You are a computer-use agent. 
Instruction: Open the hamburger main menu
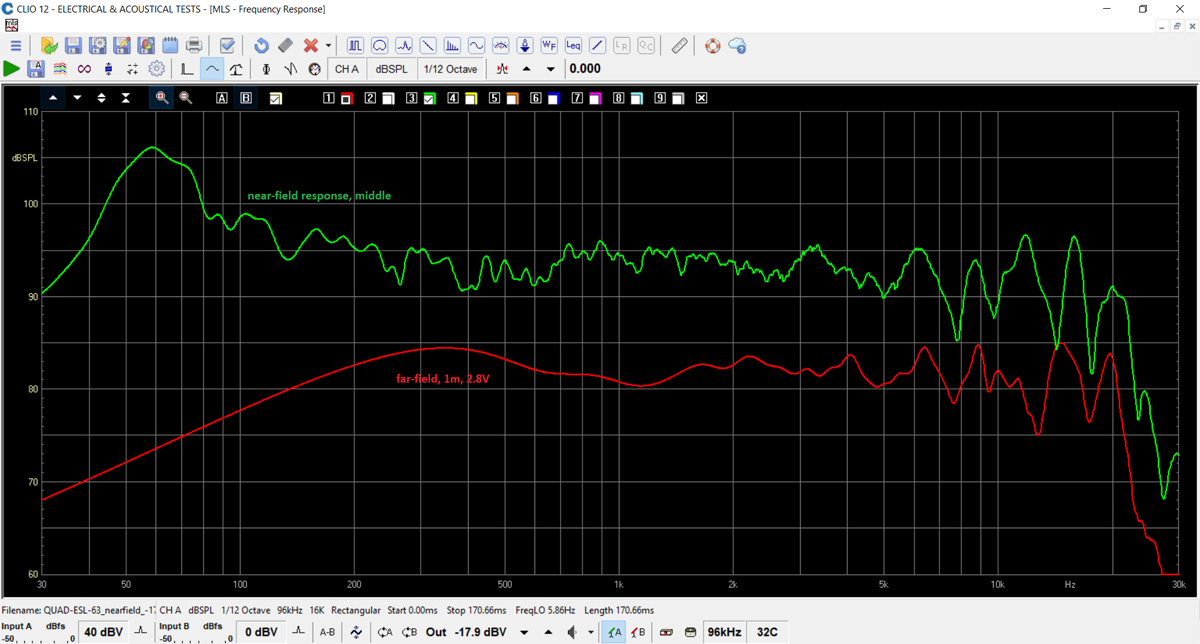pos(15,45)
